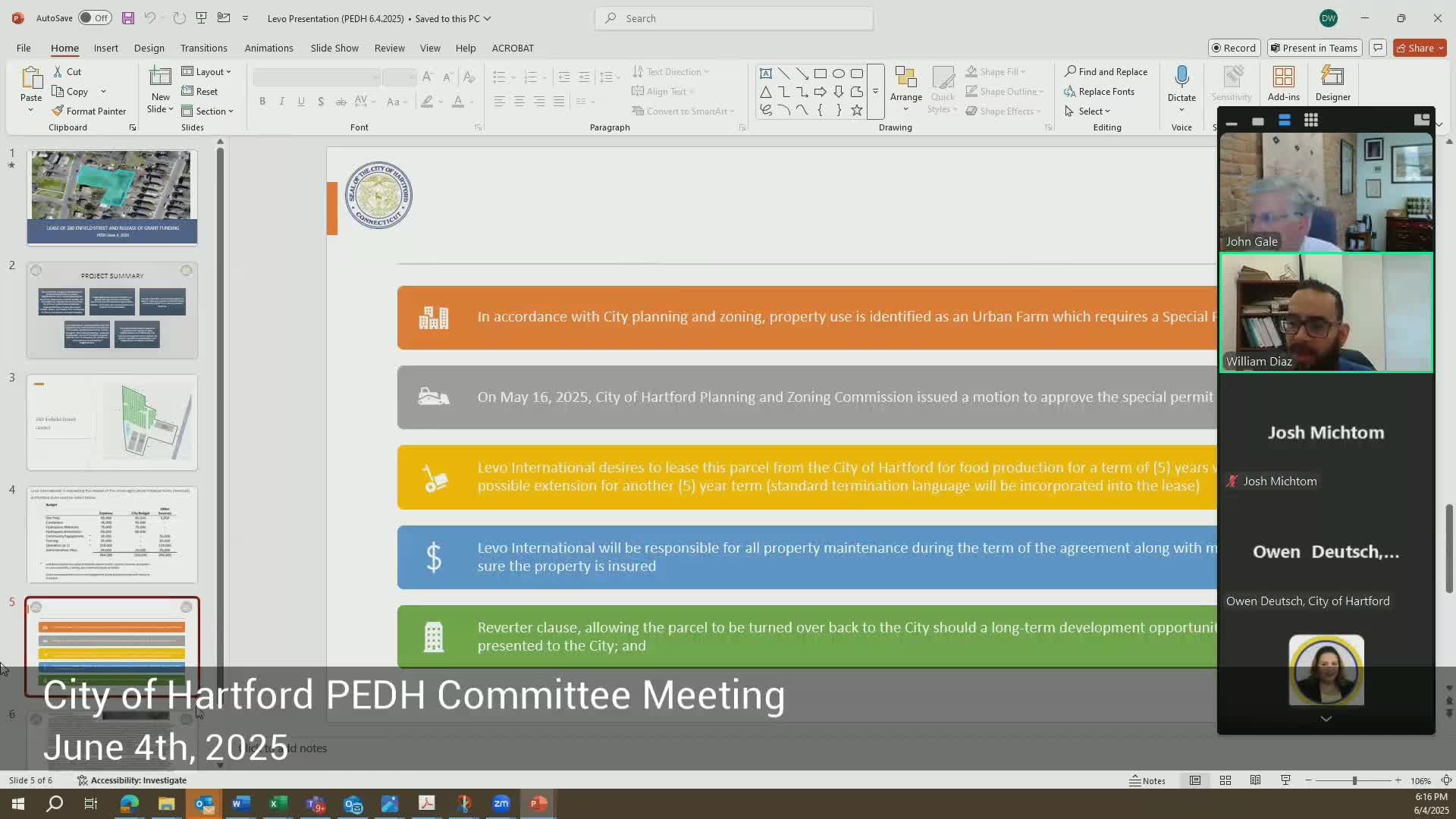This screenshot has width=1456, height=819.
Task: Open the Comments icon beside Share
Action: tap(1378, 48)
